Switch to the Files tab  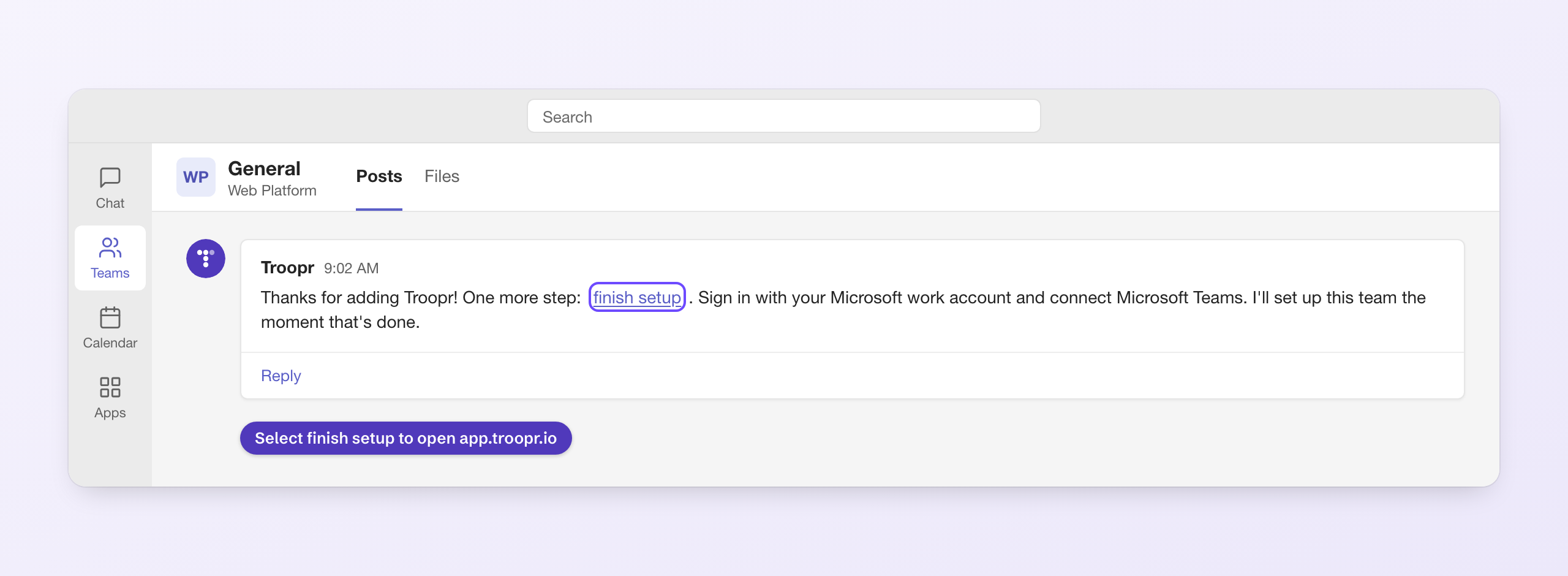[x=442, y=176]
